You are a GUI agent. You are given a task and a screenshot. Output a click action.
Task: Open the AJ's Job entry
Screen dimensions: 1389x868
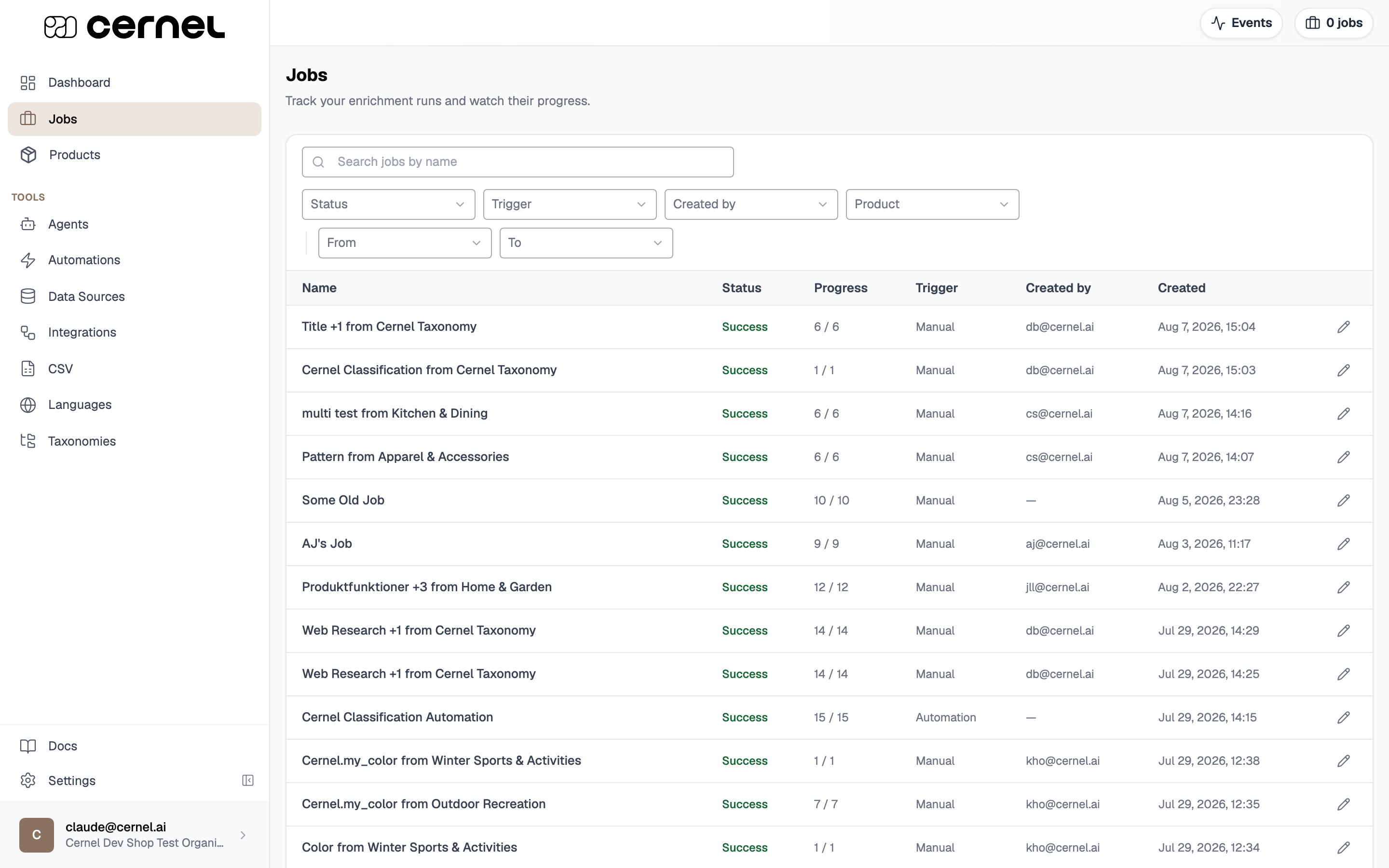point(327,543)
